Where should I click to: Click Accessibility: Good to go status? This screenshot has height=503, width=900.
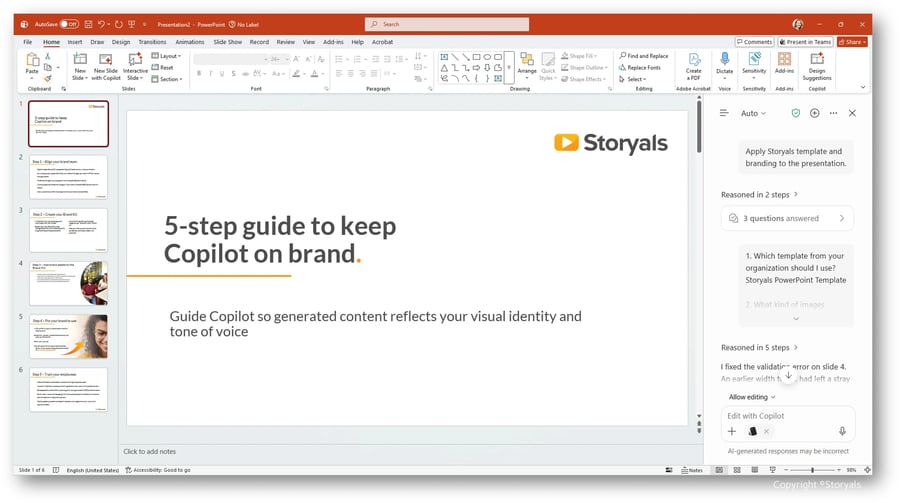158,470
